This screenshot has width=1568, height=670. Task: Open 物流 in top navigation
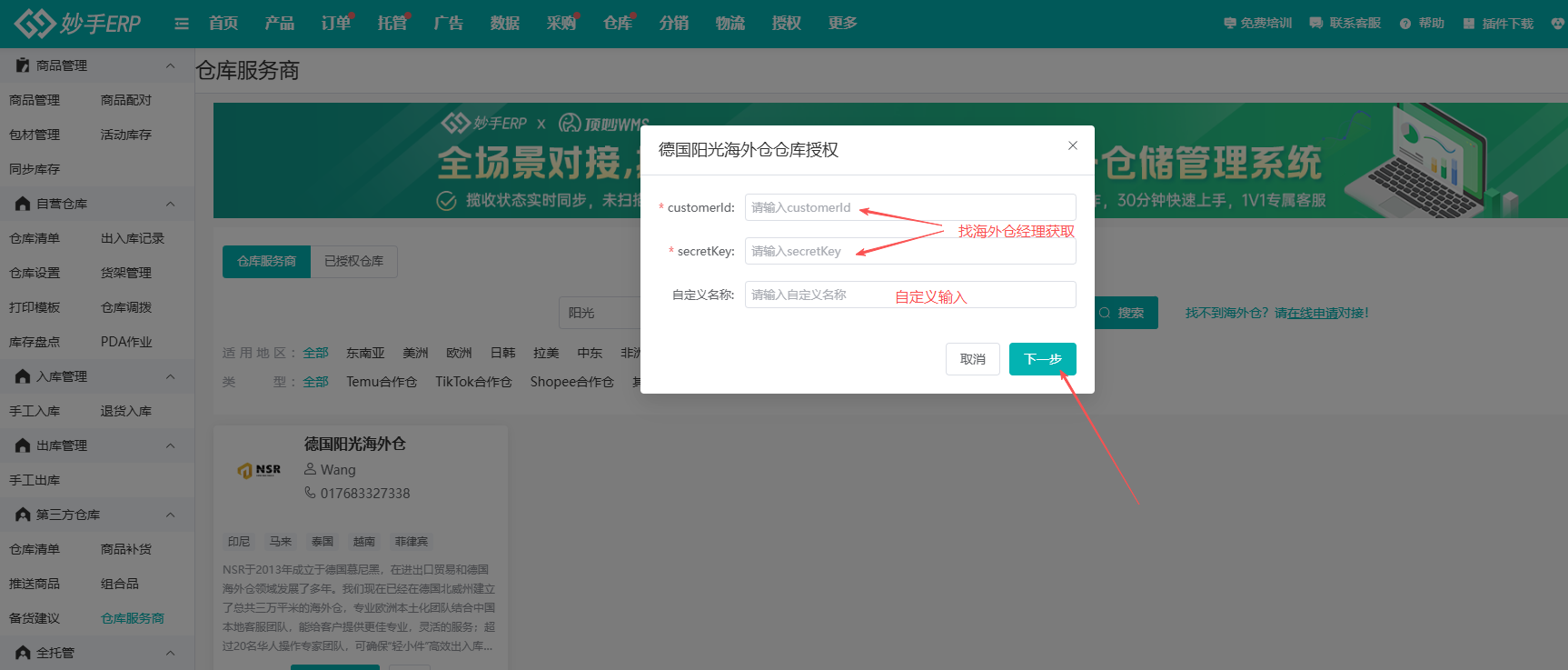[730, 23]
